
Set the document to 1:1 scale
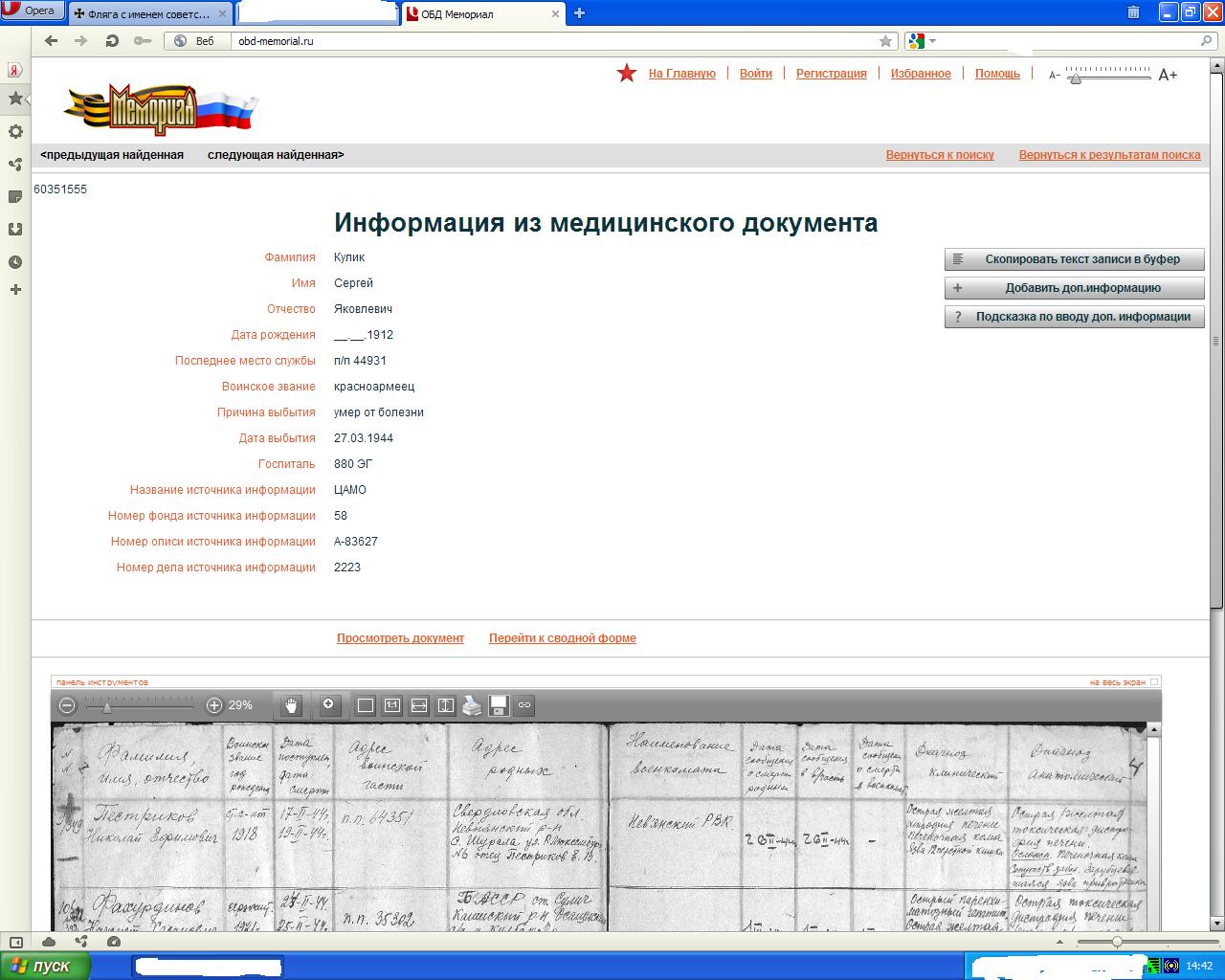pyautogui.click(x=392, y=705)
